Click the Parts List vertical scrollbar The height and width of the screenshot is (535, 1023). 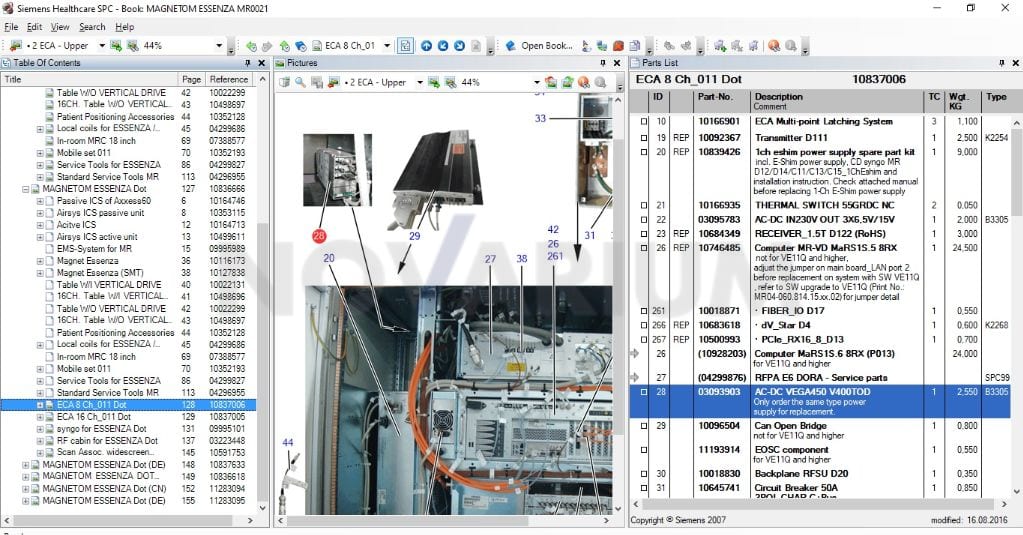point(1016,307)
